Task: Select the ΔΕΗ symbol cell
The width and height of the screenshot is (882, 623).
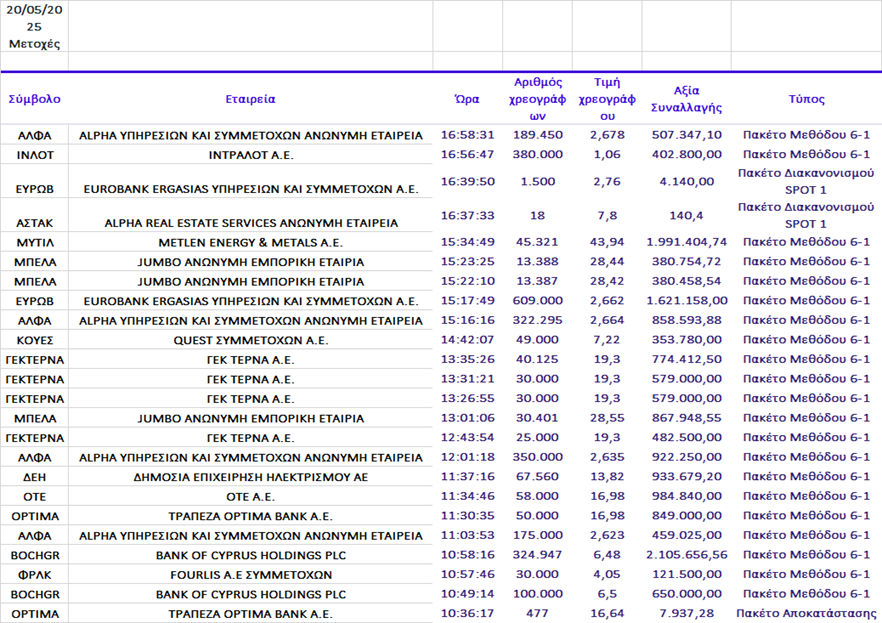Action: 34,477
